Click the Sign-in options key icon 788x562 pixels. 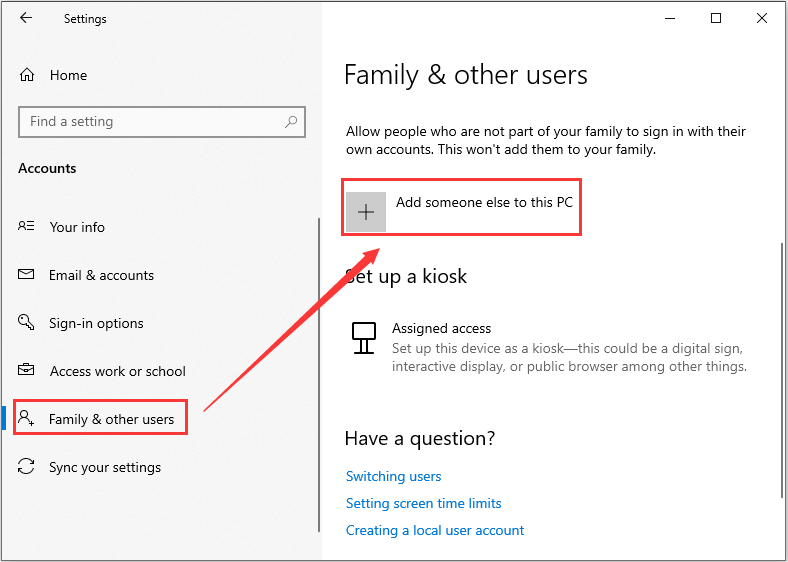(27, 323)
